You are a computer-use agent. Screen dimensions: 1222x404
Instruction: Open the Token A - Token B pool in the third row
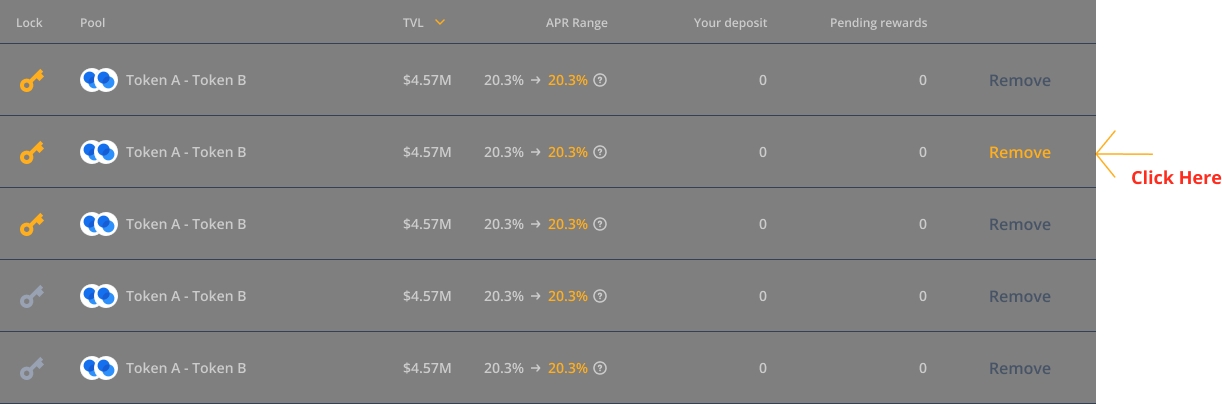click(x=186, y=225)
